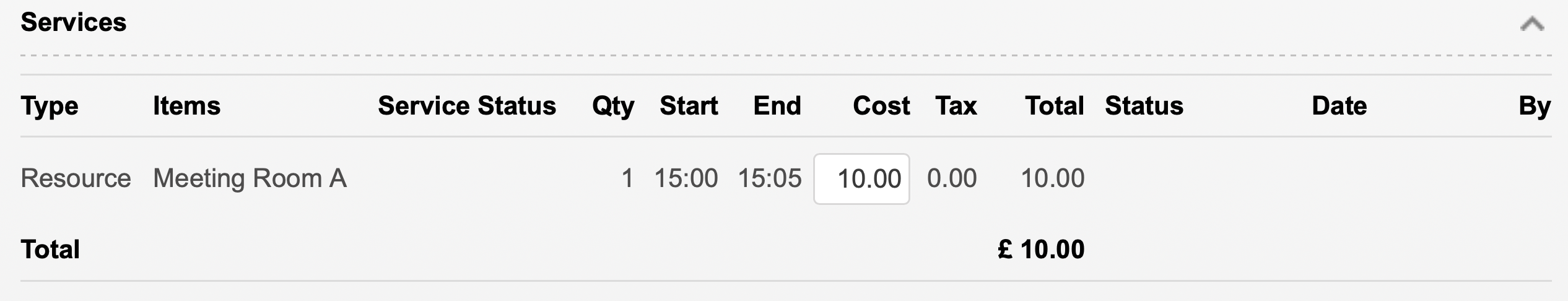Click the Qty column header
Image resolution: width=1568 pixels, height=301 pixels.
click(613, 107)
